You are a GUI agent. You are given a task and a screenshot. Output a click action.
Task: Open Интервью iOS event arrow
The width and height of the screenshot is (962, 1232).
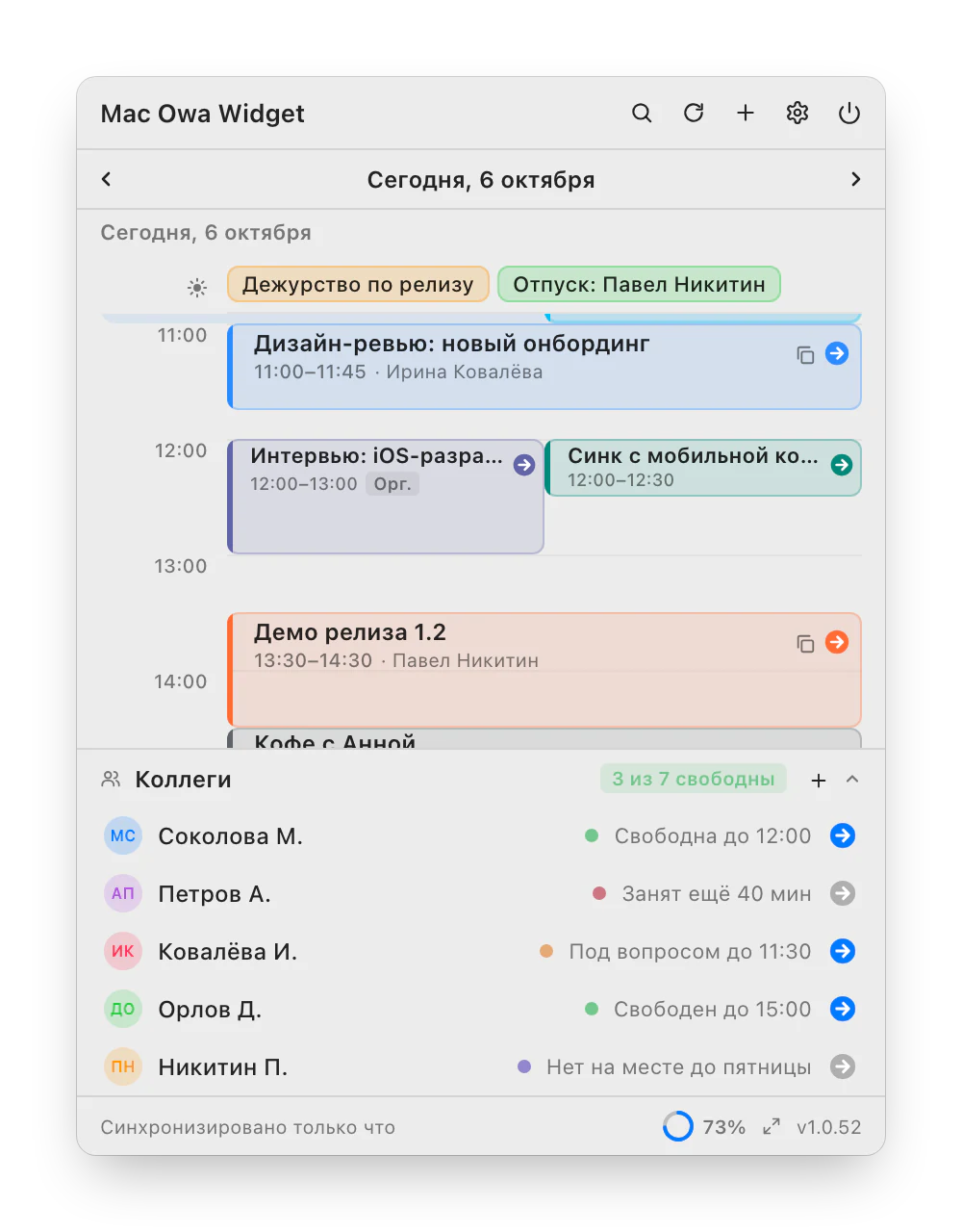tap(524, 465)
